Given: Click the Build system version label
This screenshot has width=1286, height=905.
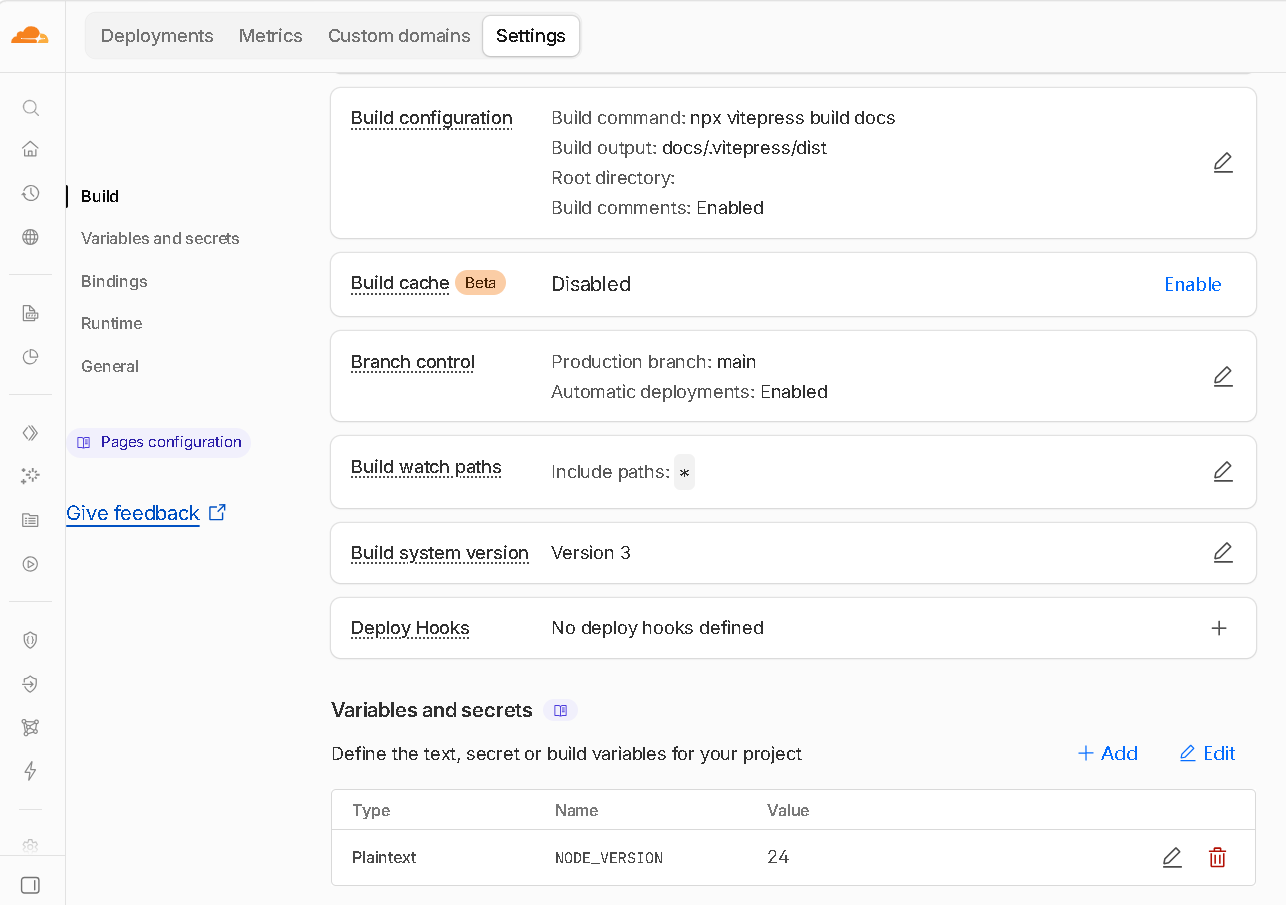Looking at the screenshot, I should [x=440, y=553].
